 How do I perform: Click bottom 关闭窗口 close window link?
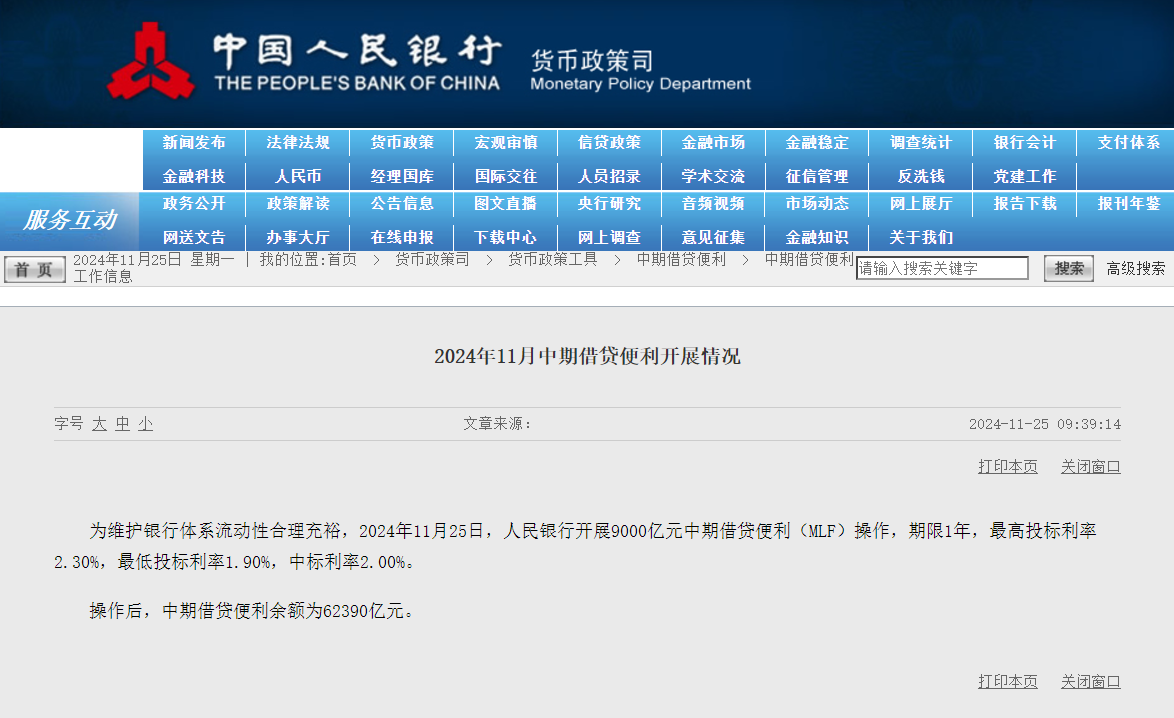(1090, 681)
